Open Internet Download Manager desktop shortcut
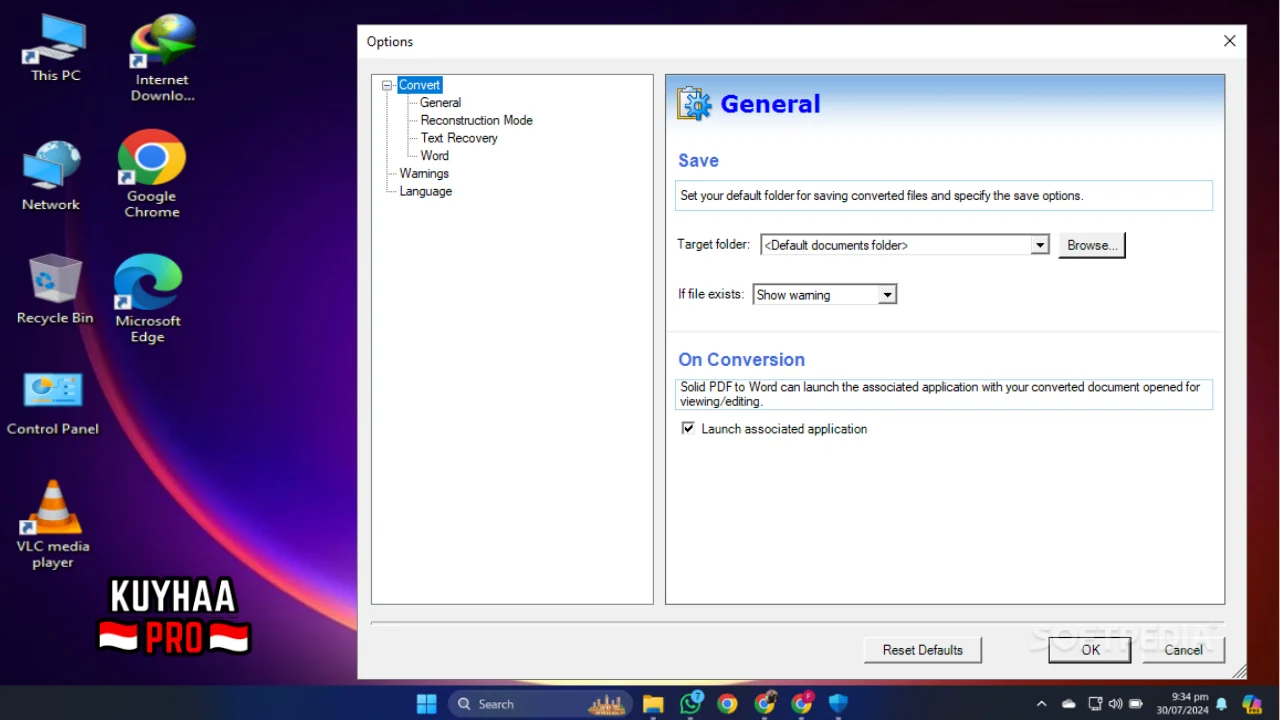This screenshot has width=1280, height=720. click(162, 58)
